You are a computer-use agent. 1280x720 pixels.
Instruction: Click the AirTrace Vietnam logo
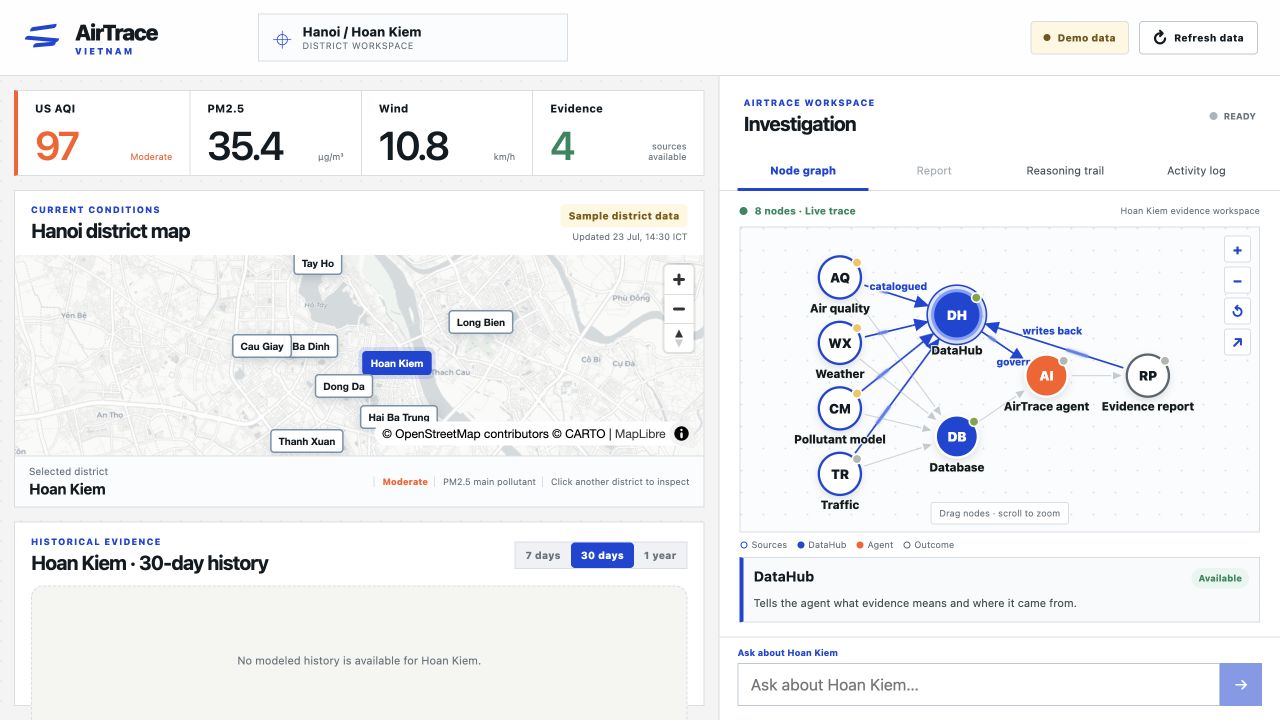(x=91, y=38)
